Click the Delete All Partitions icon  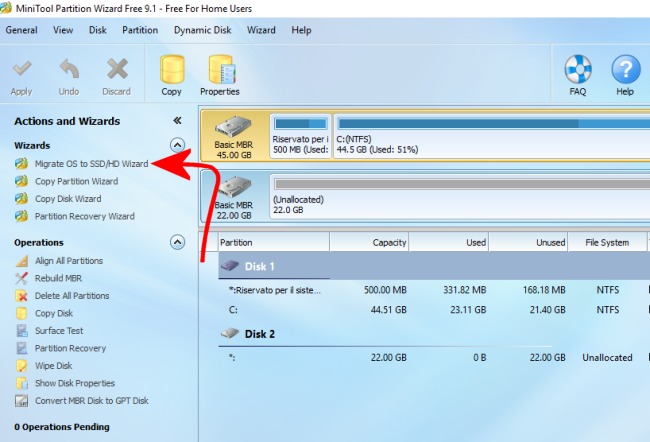tap(22, 296)
